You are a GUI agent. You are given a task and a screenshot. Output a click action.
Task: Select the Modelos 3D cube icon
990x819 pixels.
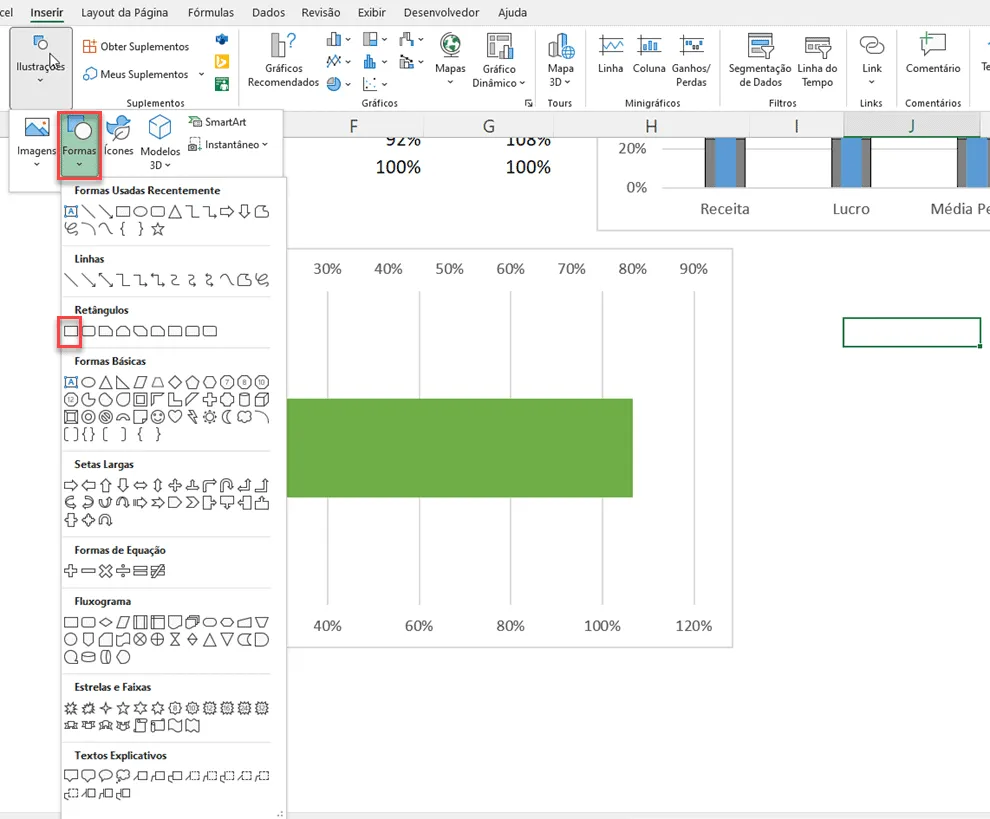click(x=160, y=128)
